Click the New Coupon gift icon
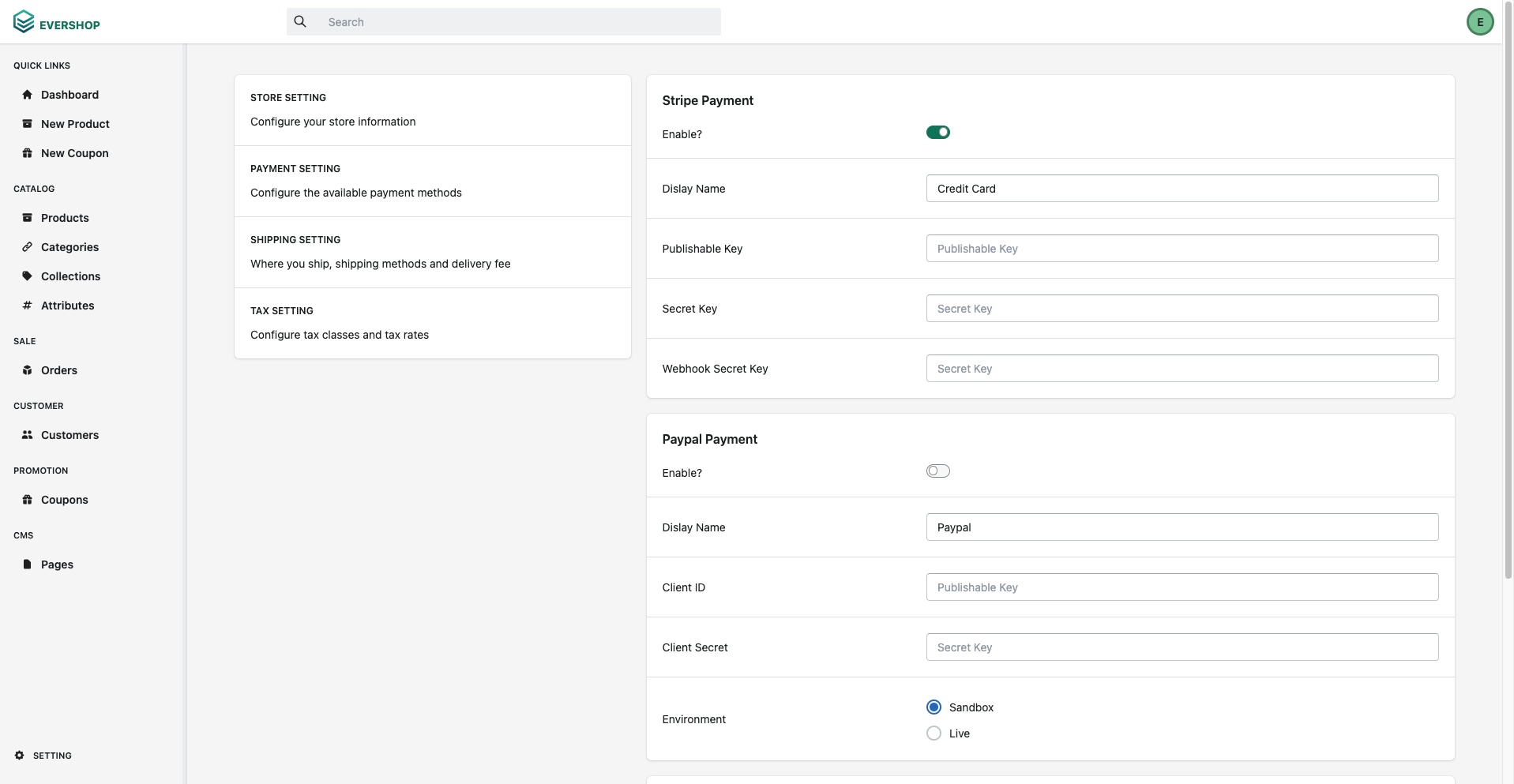The width and height of the screenshot is (1514, 784). click(27, 153)
